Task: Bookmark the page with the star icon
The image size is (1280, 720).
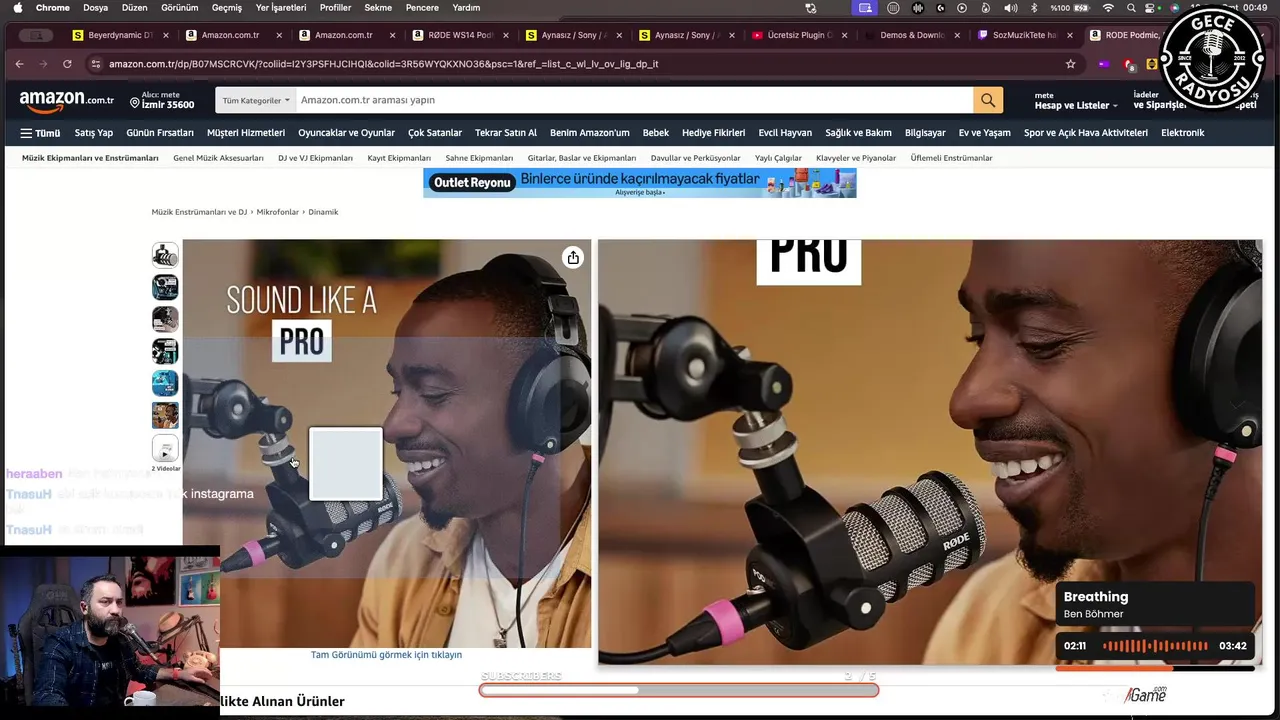Action: tap(1071, 64)
